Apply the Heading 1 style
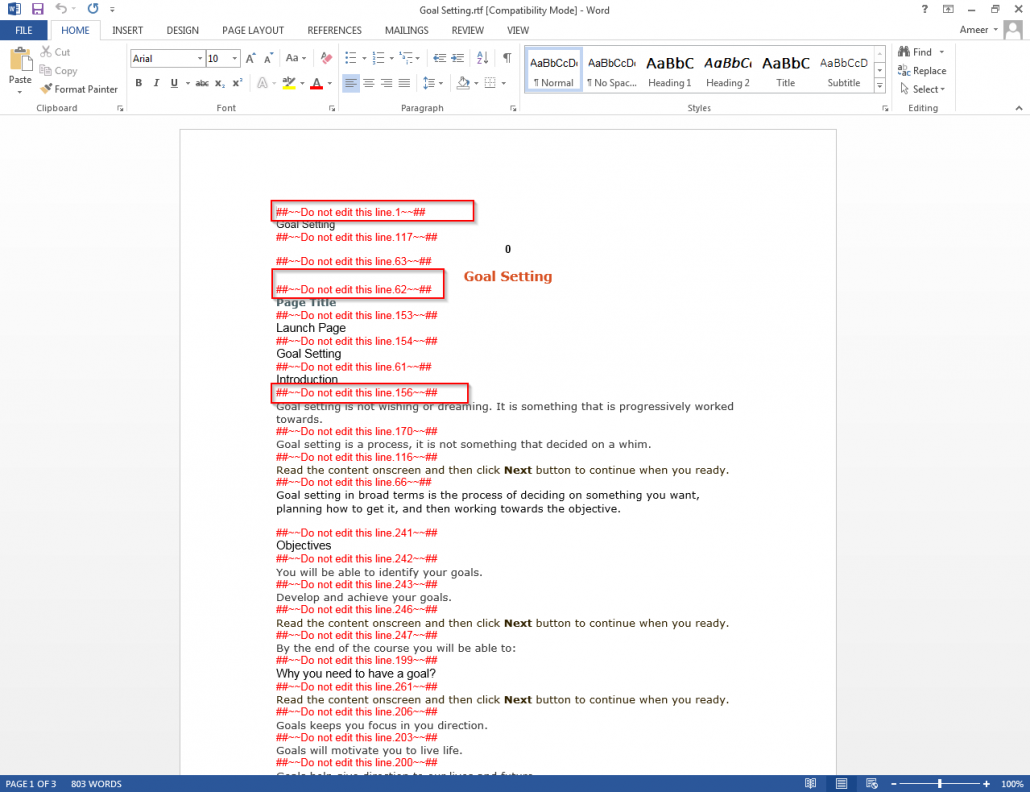This screenshot has height=792, width=1030. pyautogui.click(x=669, y=69)
